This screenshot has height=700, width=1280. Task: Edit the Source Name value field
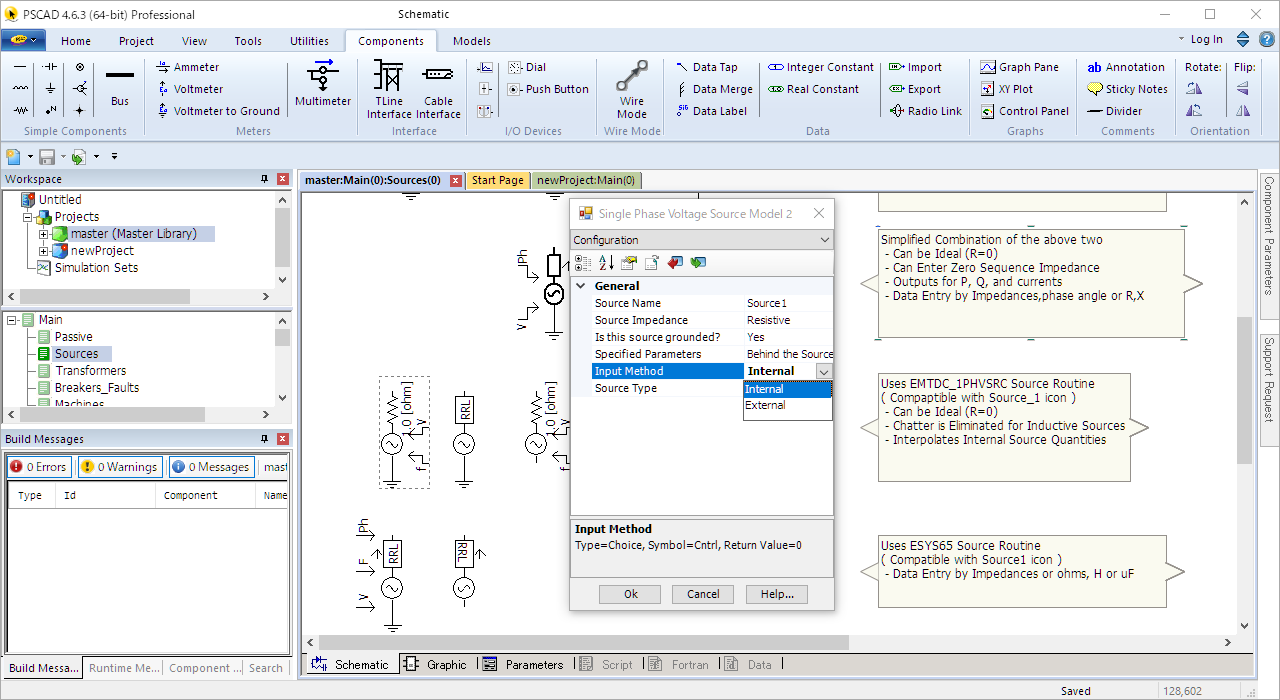coord(788,303)
